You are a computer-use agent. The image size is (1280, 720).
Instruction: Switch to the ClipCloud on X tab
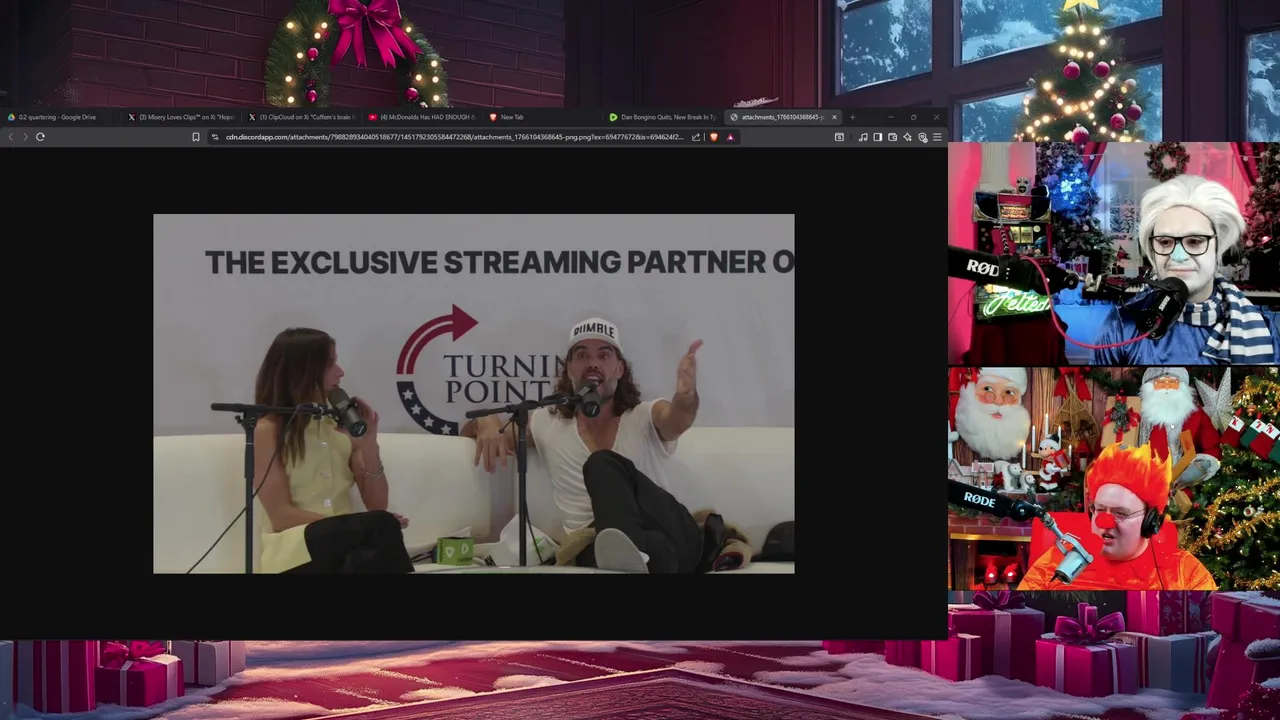(x=303, y=117)
